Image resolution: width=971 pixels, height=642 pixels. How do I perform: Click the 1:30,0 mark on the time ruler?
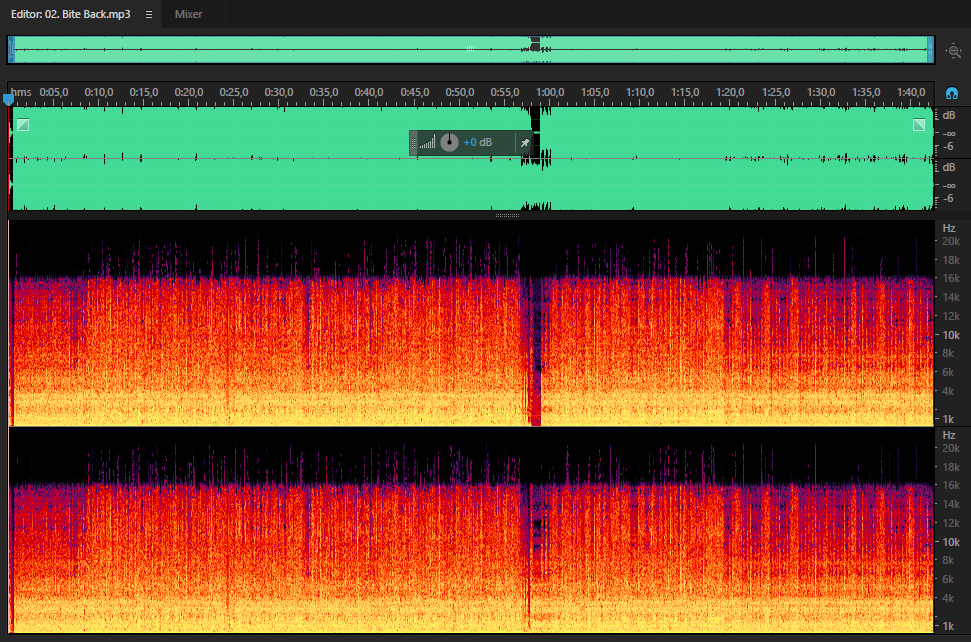(x=821, y=92)
